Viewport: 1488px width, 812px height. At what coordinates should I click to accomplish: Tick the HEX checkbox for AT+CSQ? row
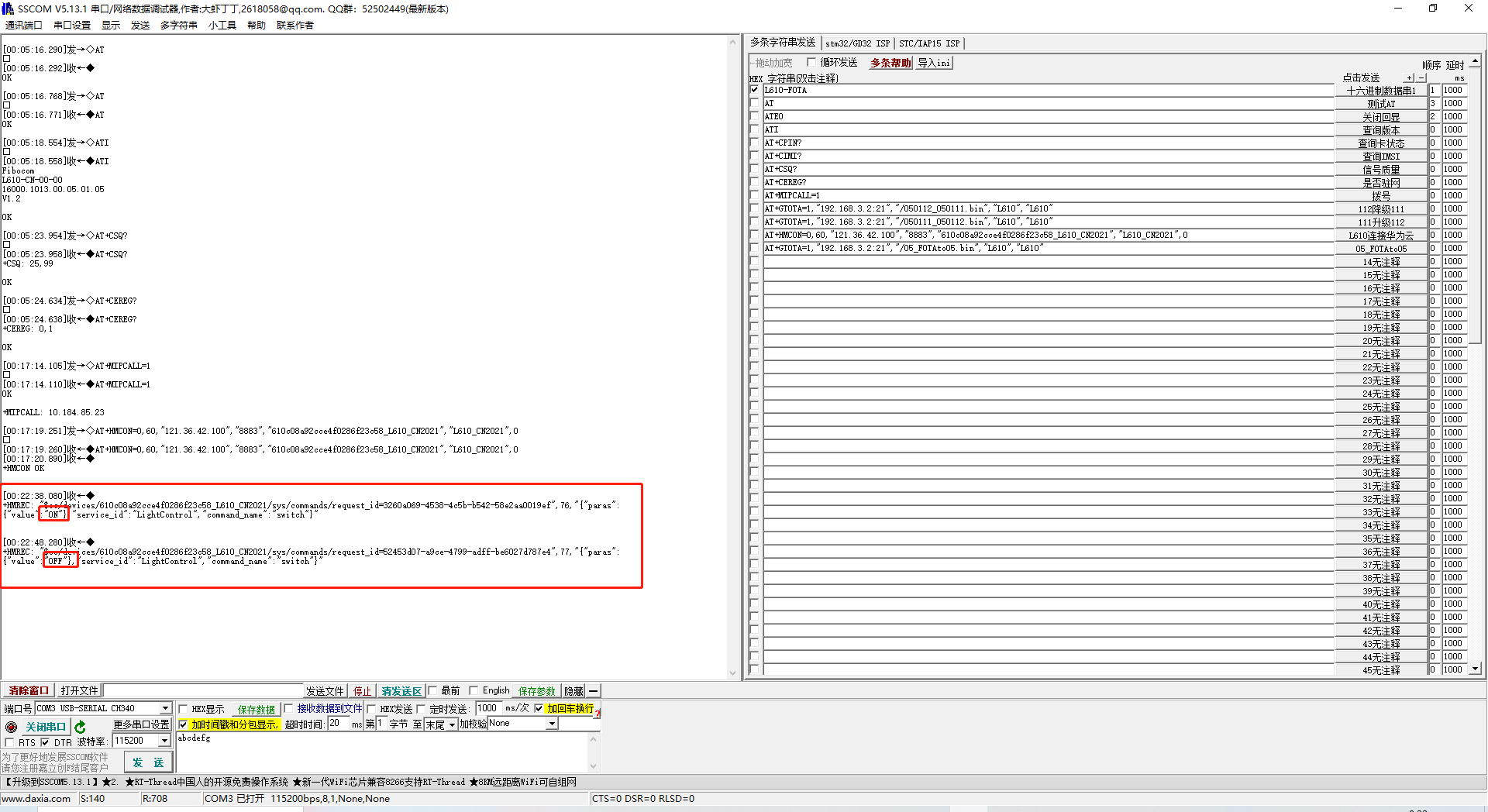pos(754,169)
